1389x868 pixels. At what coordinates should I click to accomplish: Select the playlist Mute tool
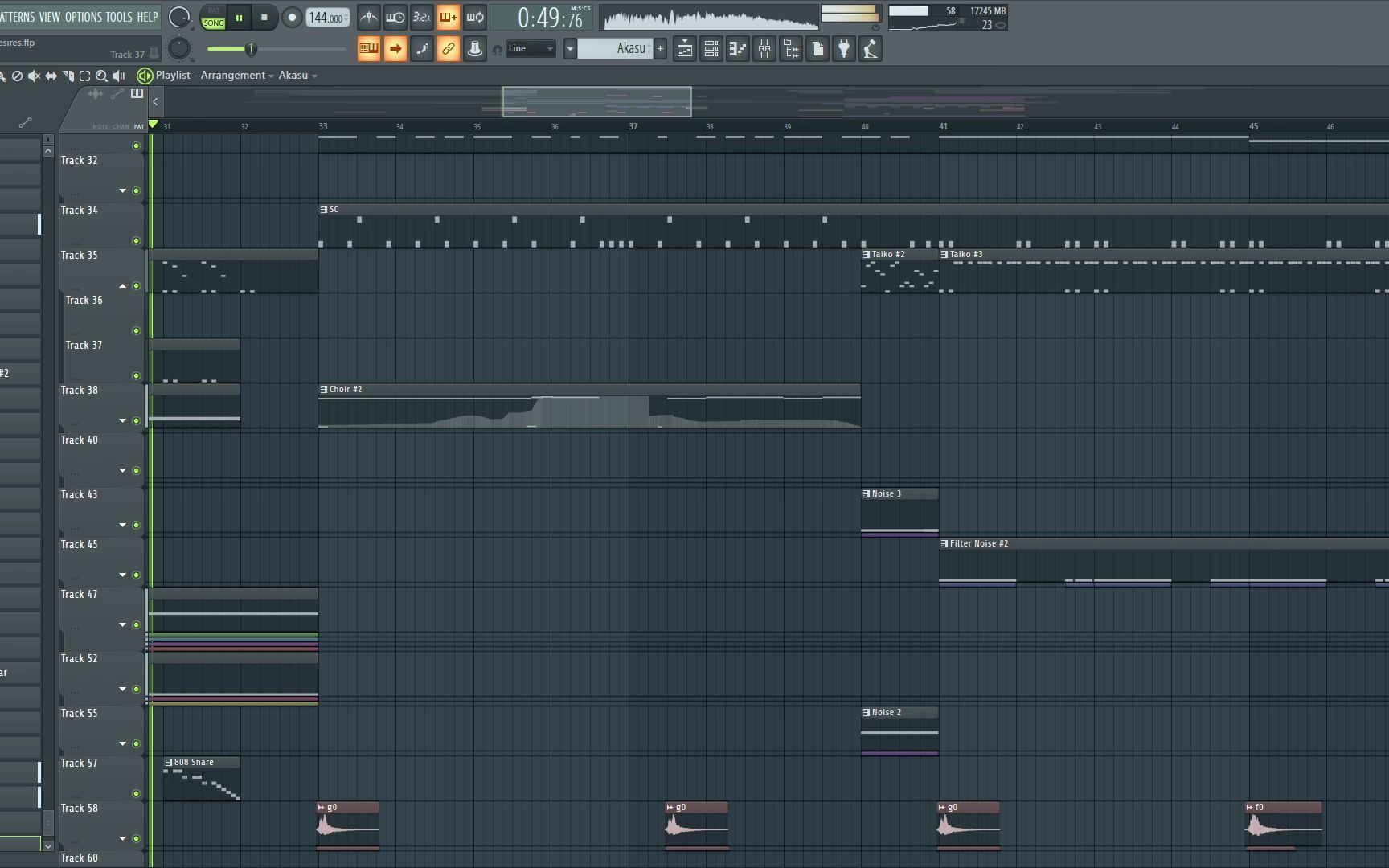34,76
